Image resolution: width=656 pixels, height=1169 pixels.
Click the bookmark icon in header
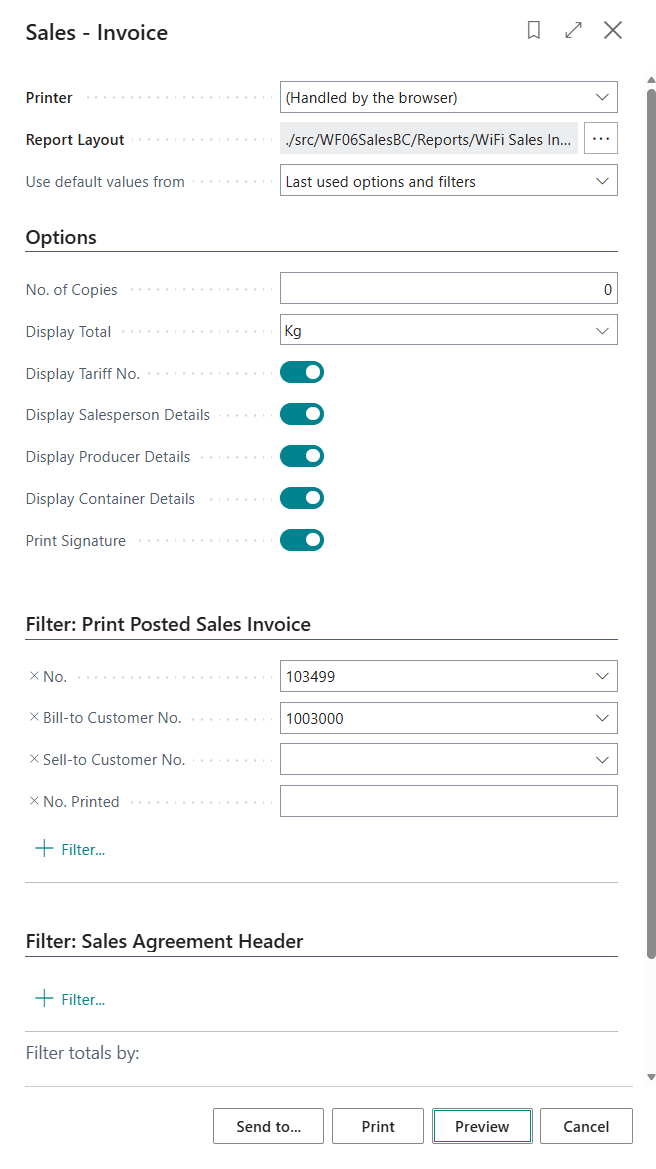coord(534,31)
